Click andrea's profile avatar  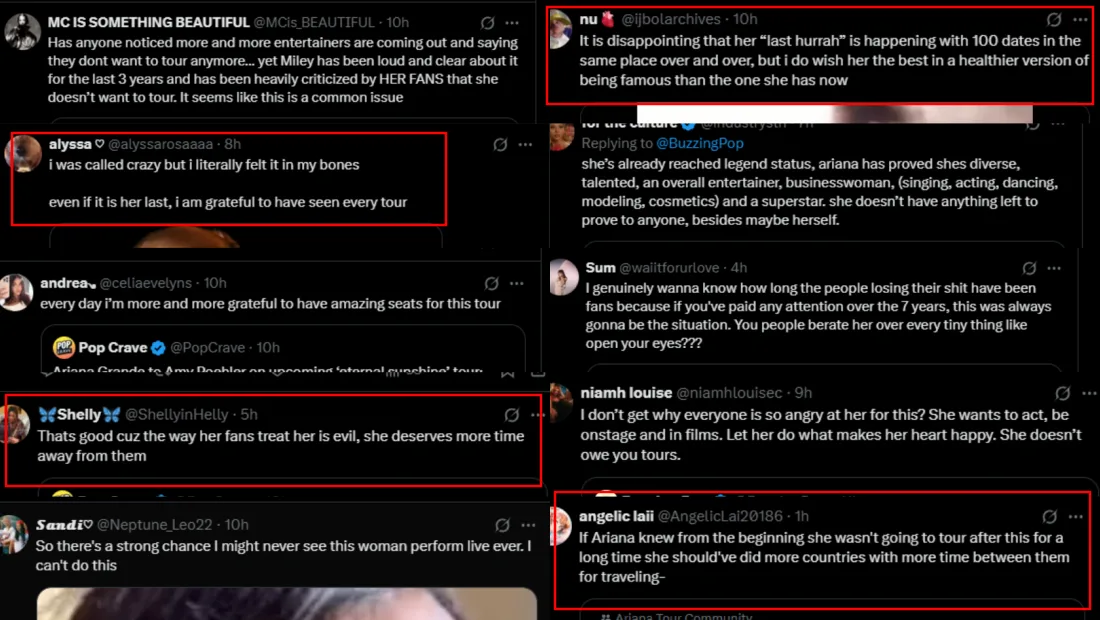pyautogui.click(x=16, y=292)
